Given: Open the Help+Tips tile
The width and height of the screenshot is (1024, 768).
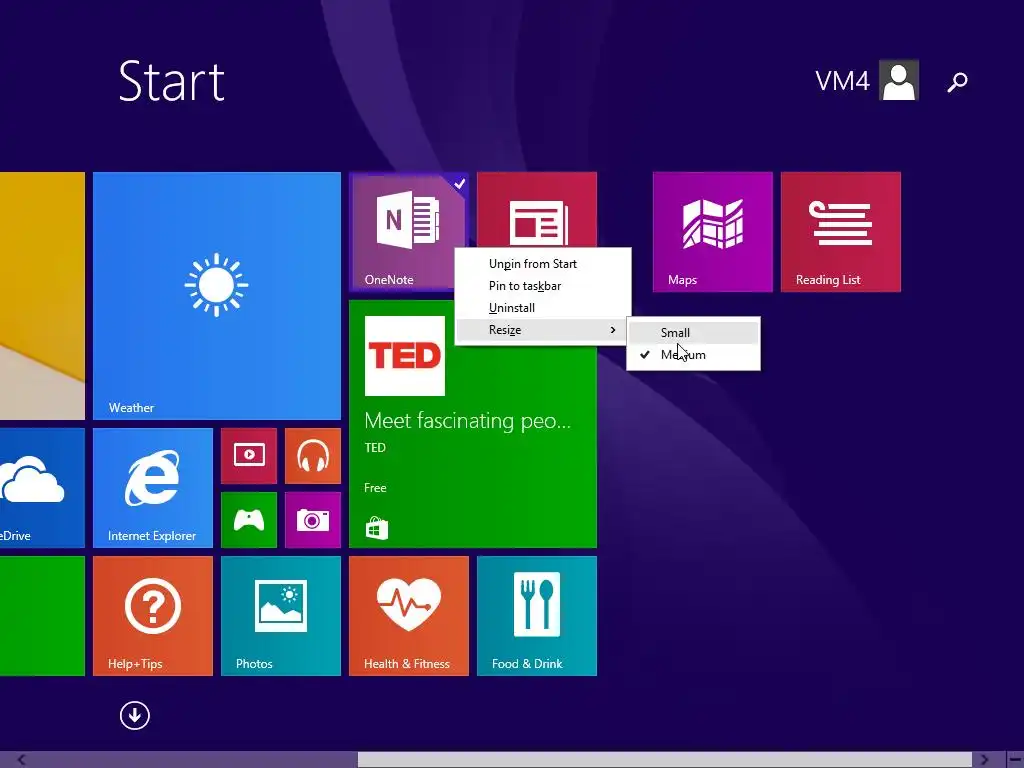Looking at the screenshot, I should click(153, 616).
